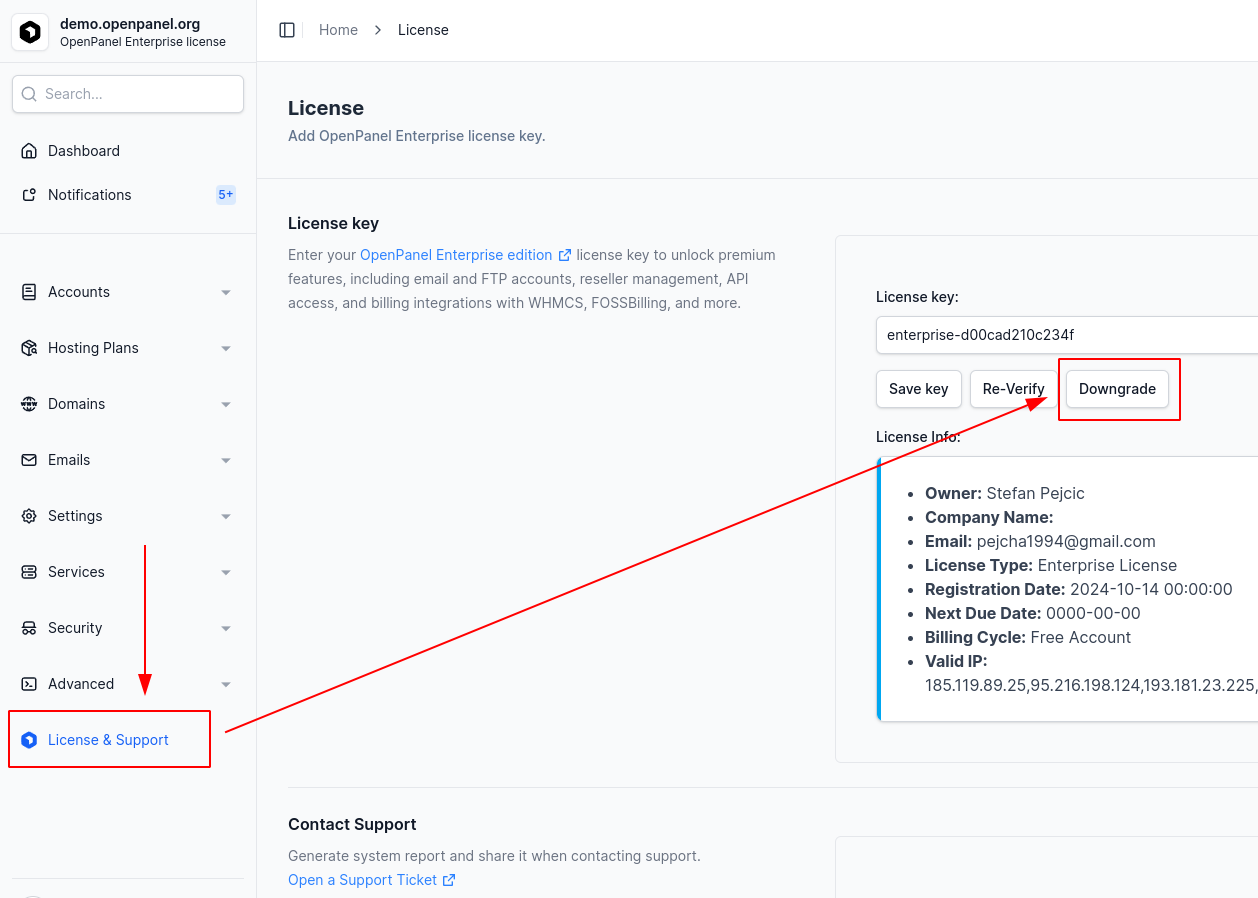Screen dimensions: 1258x898
Task: Click the 5+ notifications badge
Action: click(x=226, y=195)
